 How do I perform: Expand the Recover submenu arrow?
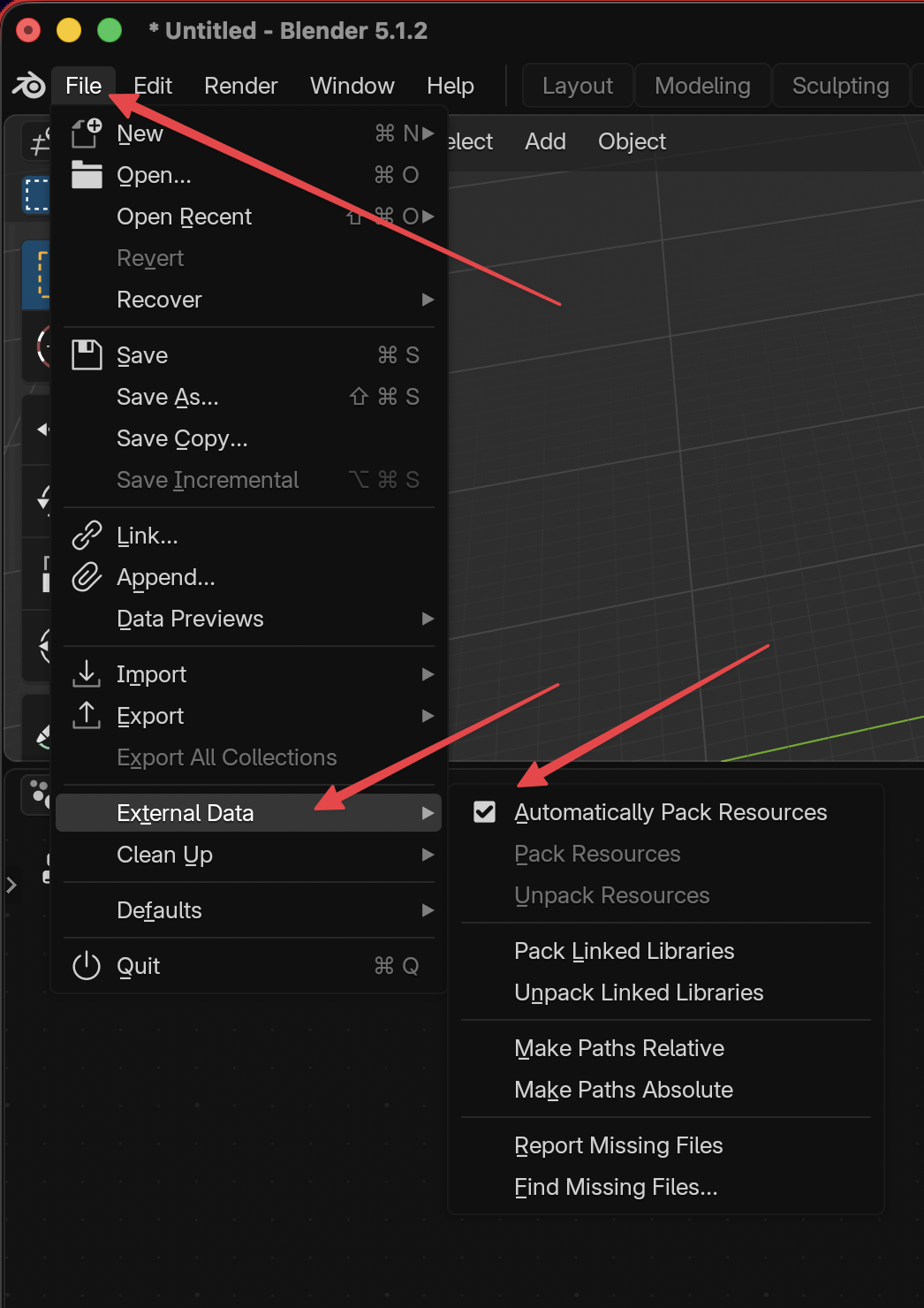click(x=428, y=300)
